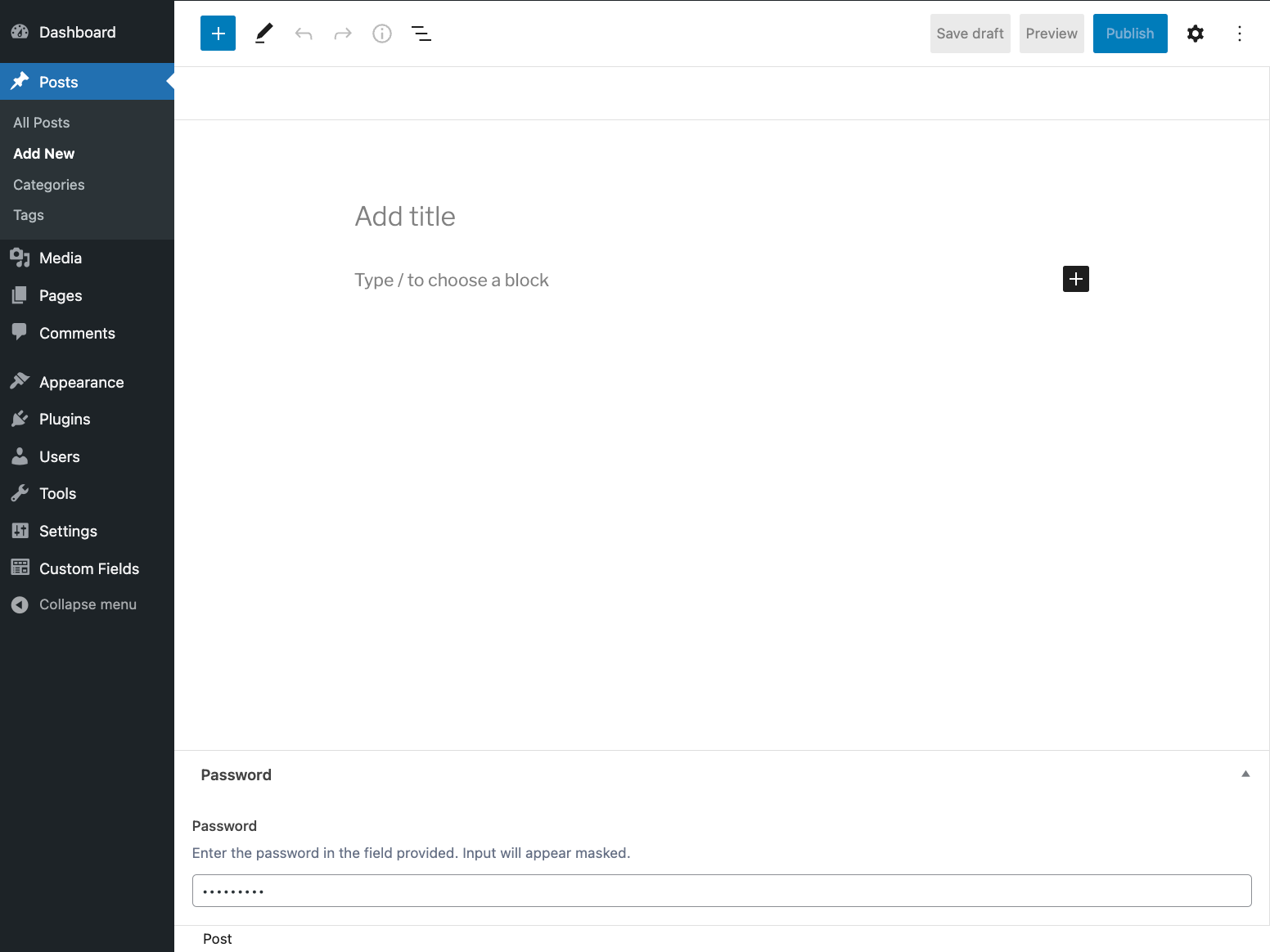1270x952 pixels.
Task: Preview the post
Action: click(x=1051, y=33)
